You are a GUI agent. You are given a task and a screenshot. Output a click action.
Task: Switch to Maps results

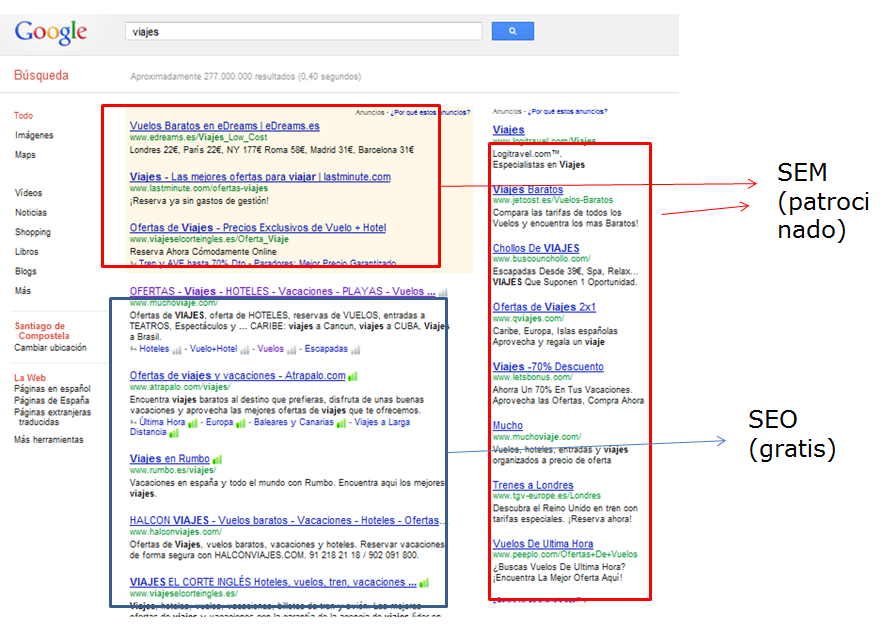tap(25, 155)
